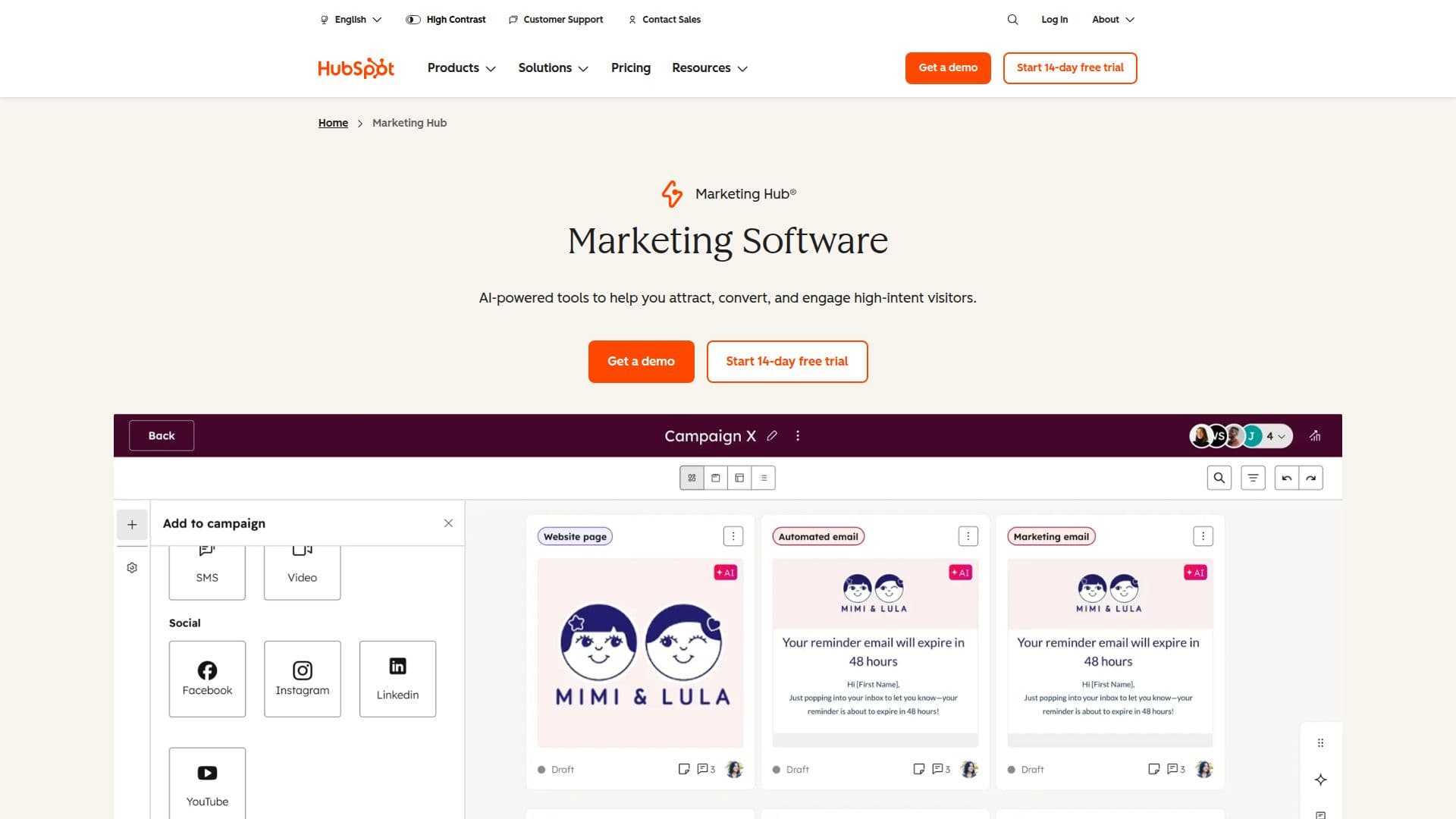Click the campaign search magnifier icon
The width and height of the screenshot is (1456, 819).
(1219, 478)
